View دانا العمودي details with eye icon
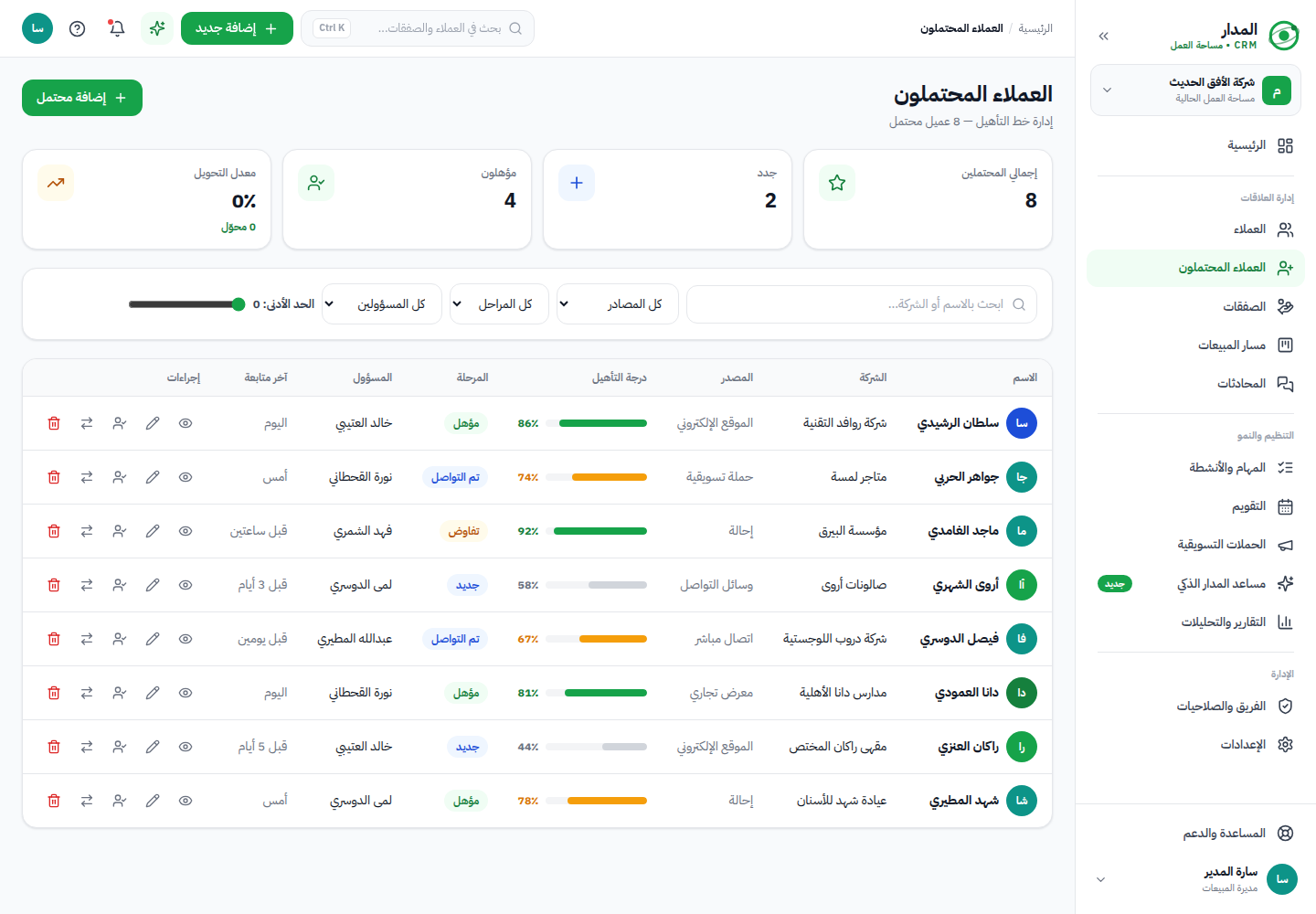1316x914 pixels. click(186, 693)
